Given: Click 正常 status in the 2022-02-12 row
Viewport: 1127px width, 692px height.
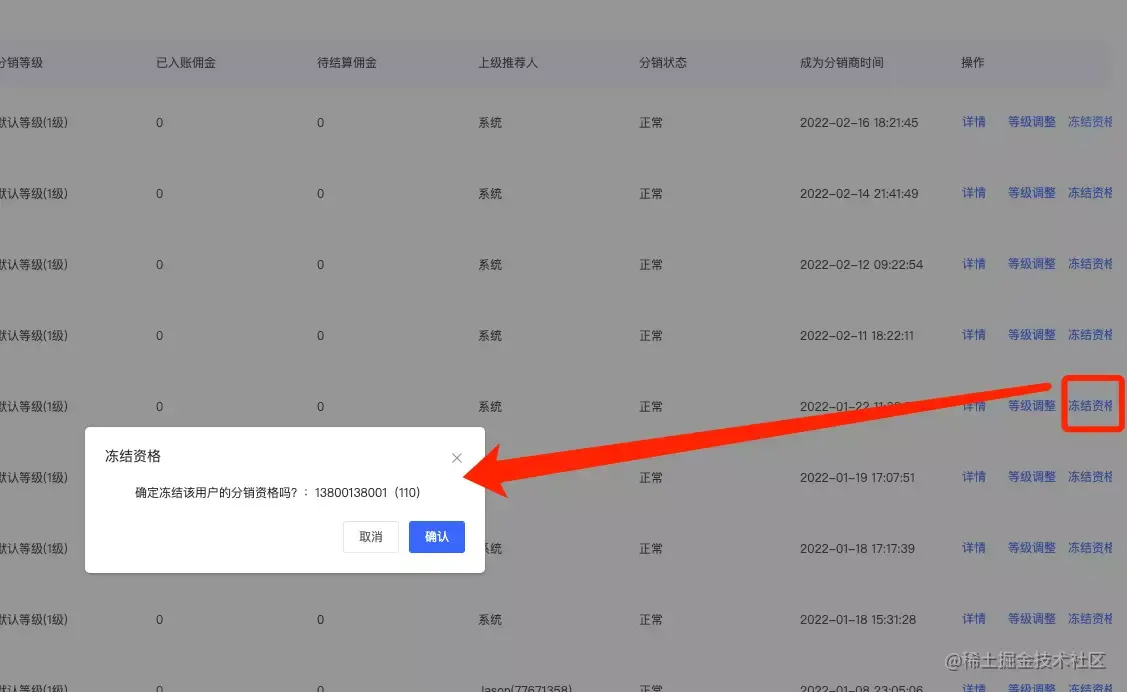Looking at the screenshot, I should pos(651,265).
